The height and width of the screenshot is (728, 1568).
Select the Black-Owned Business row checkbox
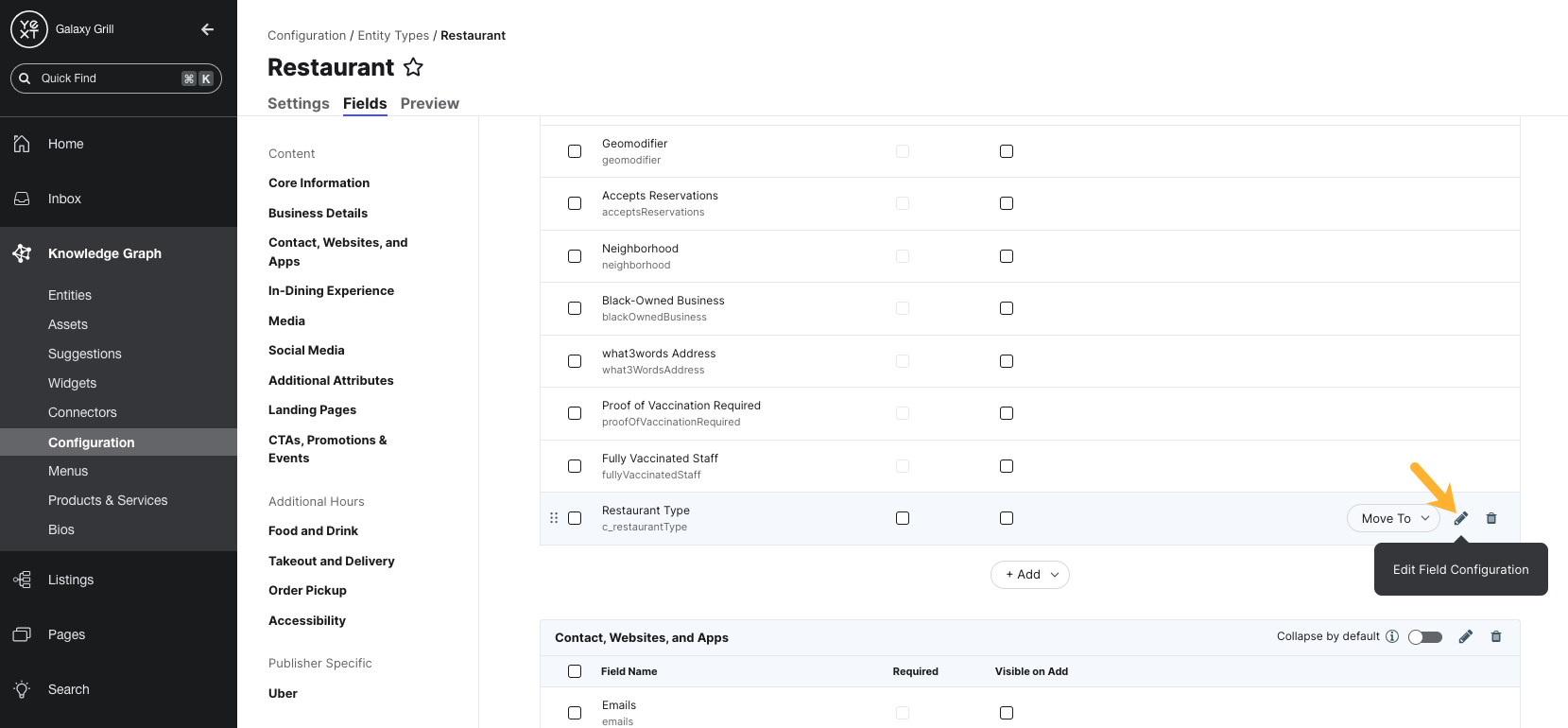pos(575,308)
